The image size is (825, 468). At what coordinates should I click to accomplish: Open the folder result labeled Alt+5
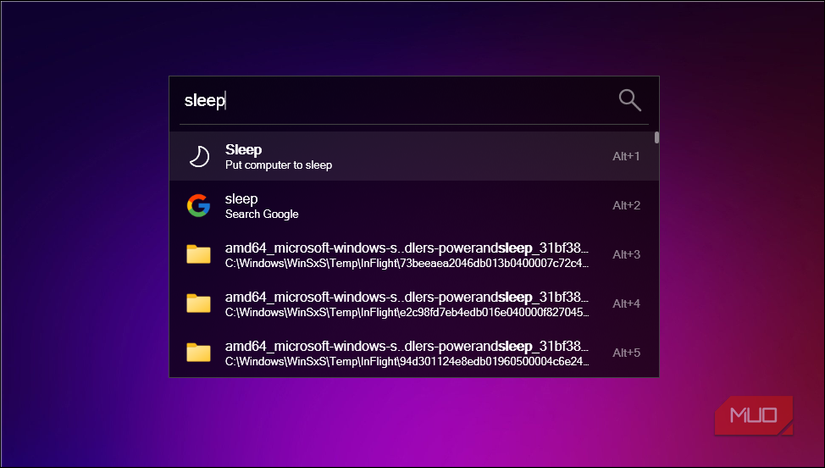tap(414, 352)
